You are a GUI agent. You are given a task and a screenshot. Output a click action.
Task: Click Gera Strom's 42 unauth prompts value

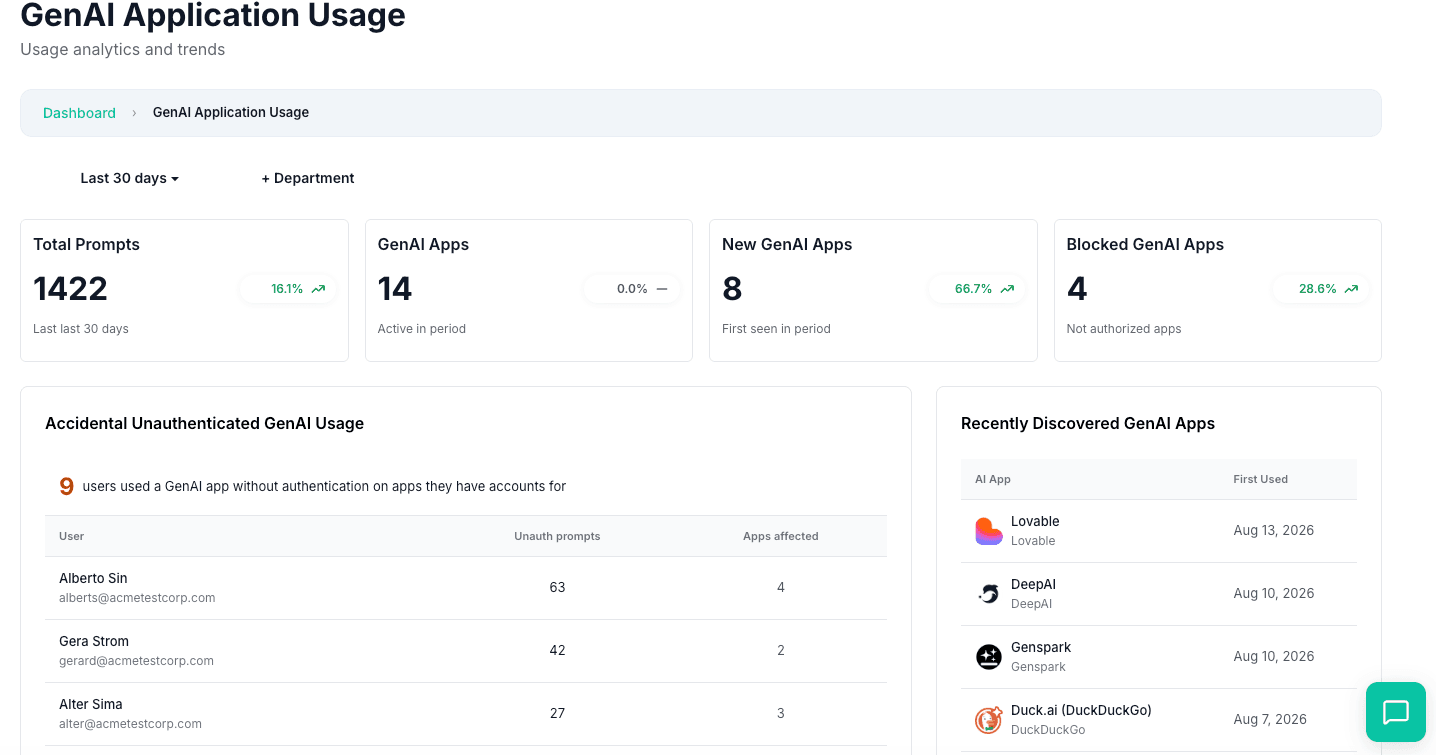(557, 650)
